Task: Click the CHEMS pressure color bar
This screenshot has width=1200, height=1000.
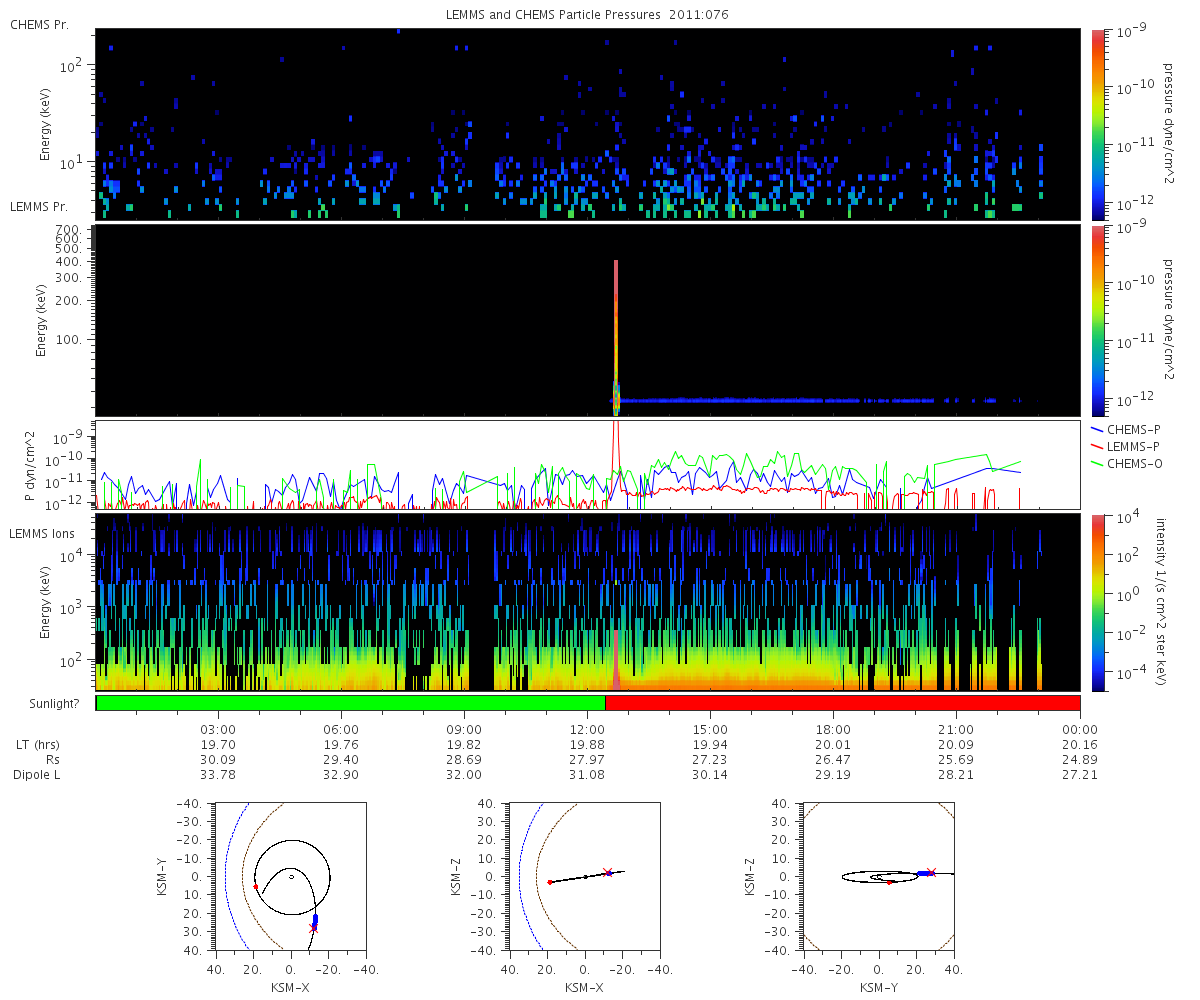Action: [x=1098, y=125]
